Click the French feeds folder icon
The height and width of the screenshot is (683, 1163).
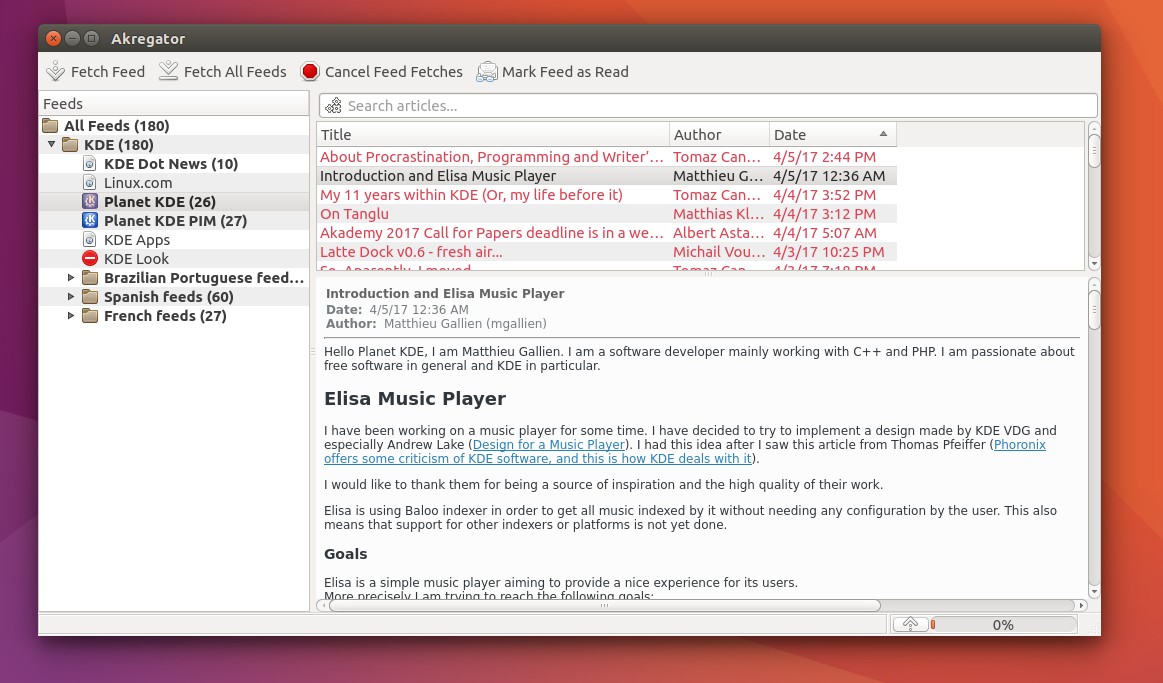(x=90, y=315)
